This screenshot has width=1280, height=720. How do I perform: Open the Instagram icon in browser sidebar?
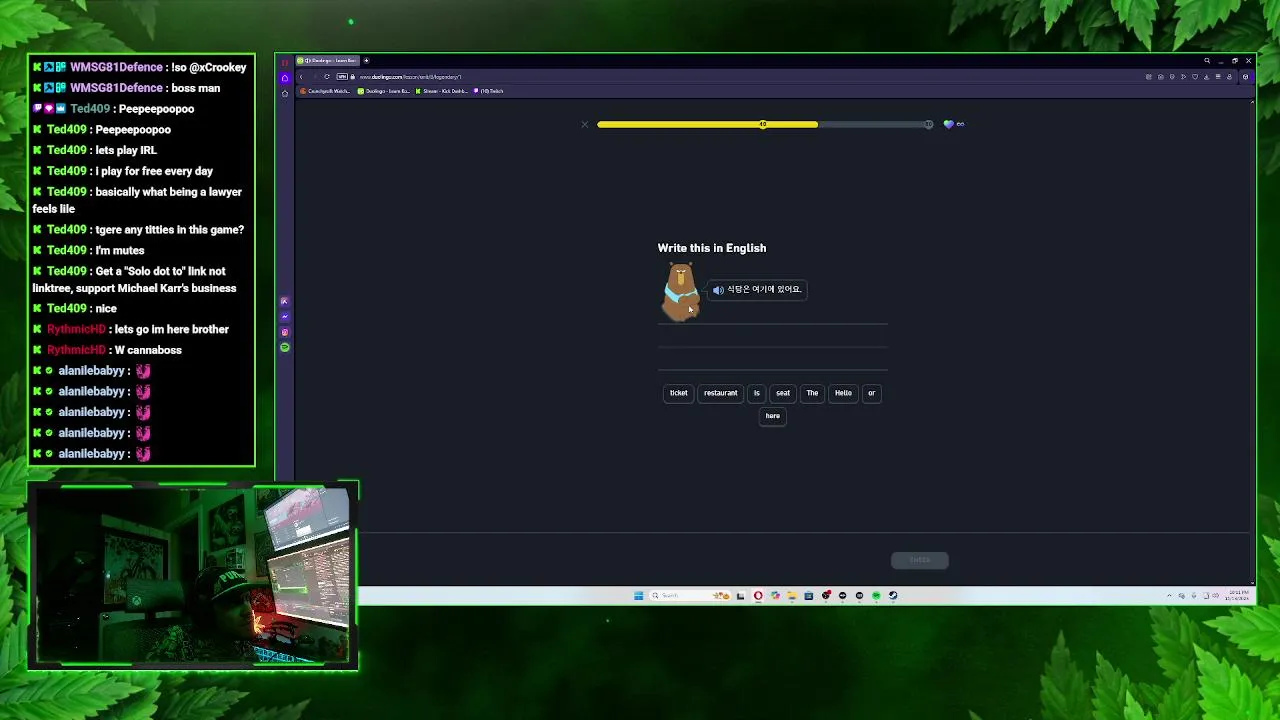285,332
